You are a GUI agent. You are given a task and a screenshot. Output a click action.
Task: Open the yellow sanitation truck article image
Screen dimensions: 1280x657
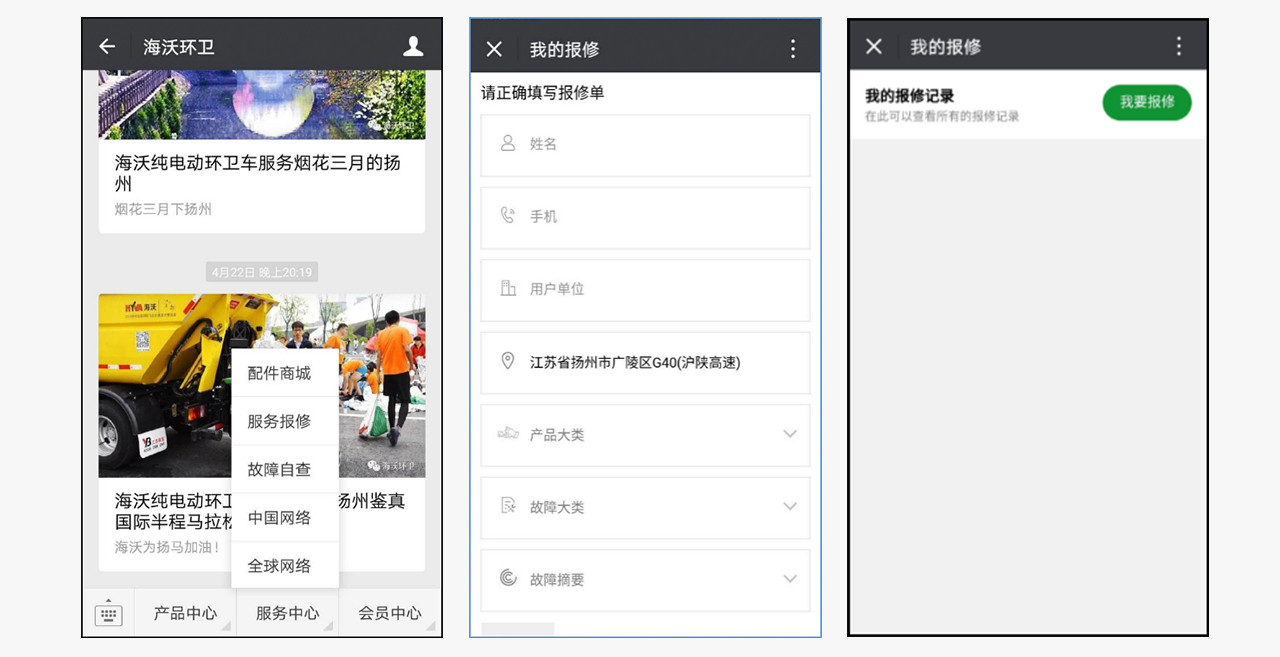(x=262, y=385)
